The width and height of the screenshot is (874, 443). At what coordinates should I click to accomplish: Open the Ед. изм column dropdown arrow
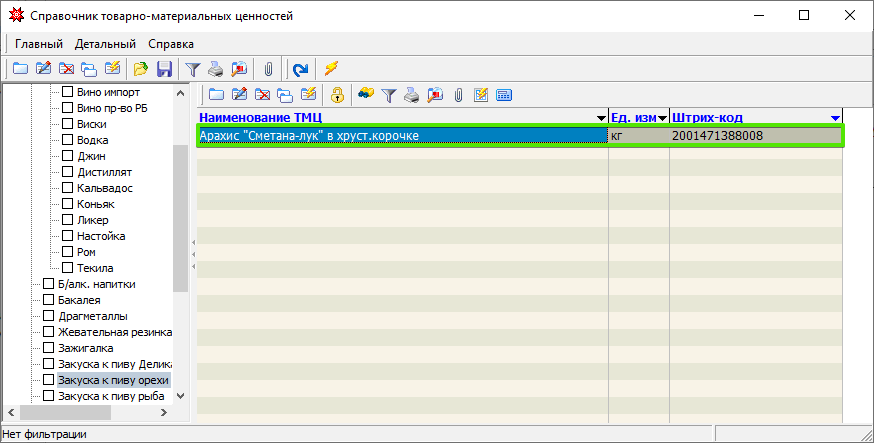click(662, 118)
